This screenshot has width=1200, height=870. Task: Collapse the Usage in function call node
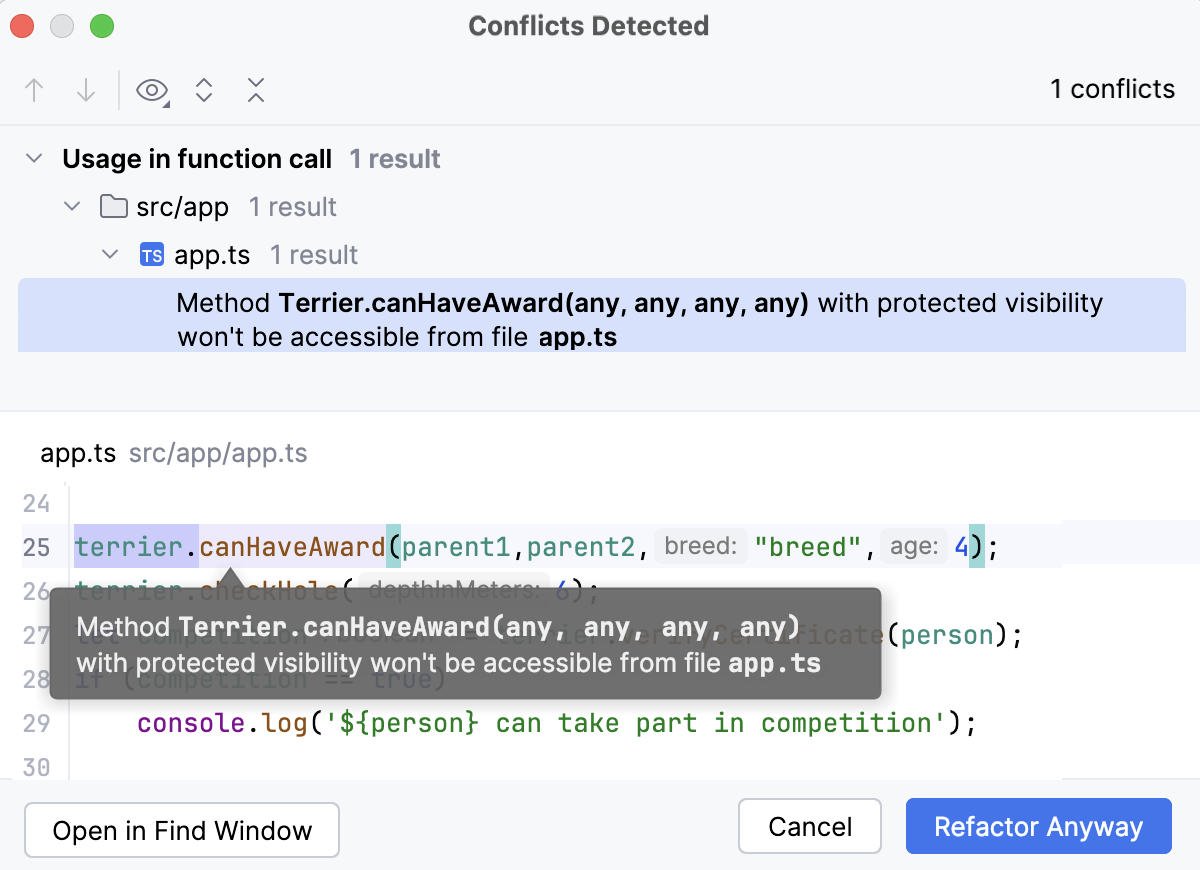click(x=33, y=158)
